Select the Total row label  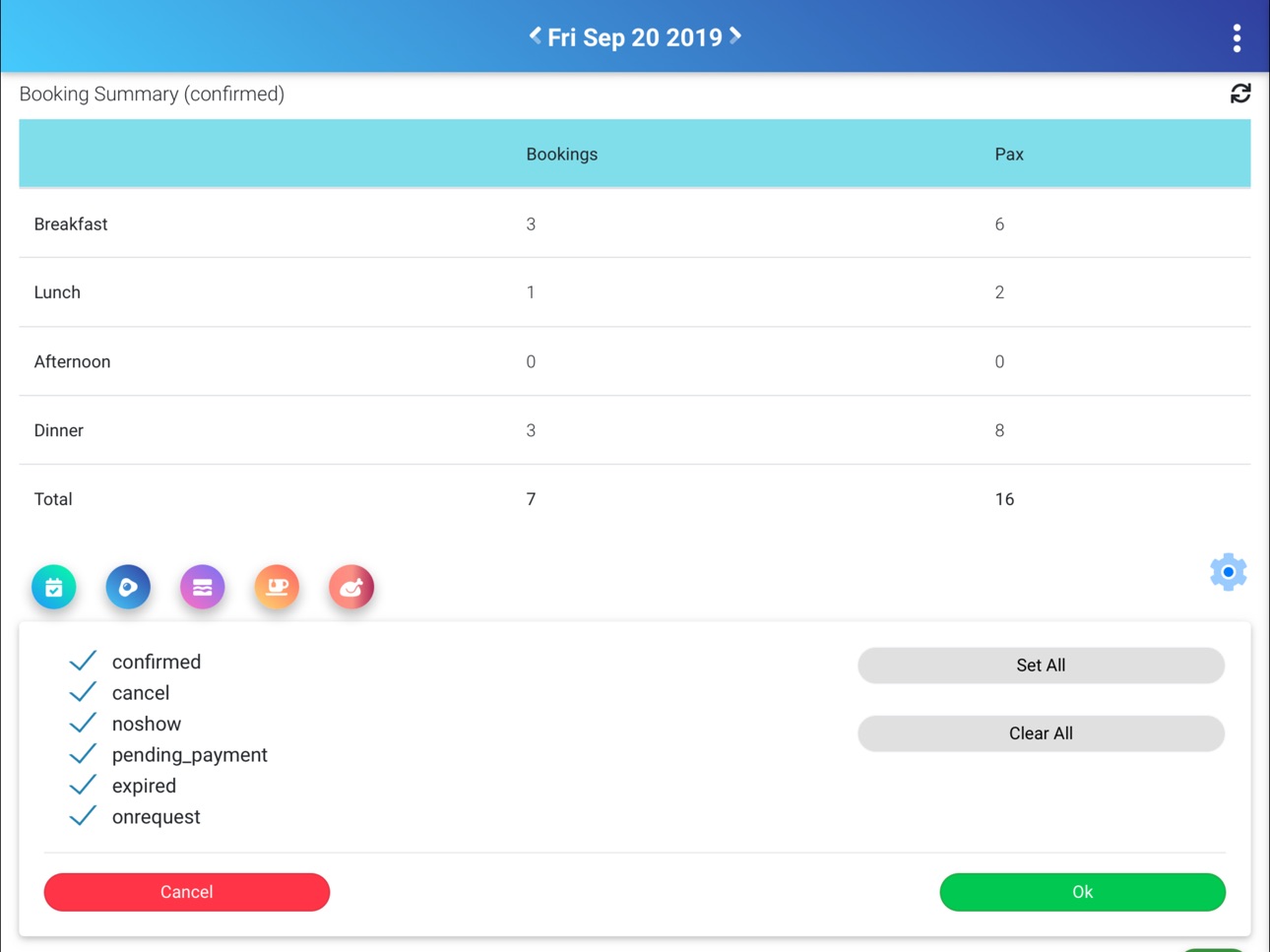pyautogui.click(x=53, y=499)
